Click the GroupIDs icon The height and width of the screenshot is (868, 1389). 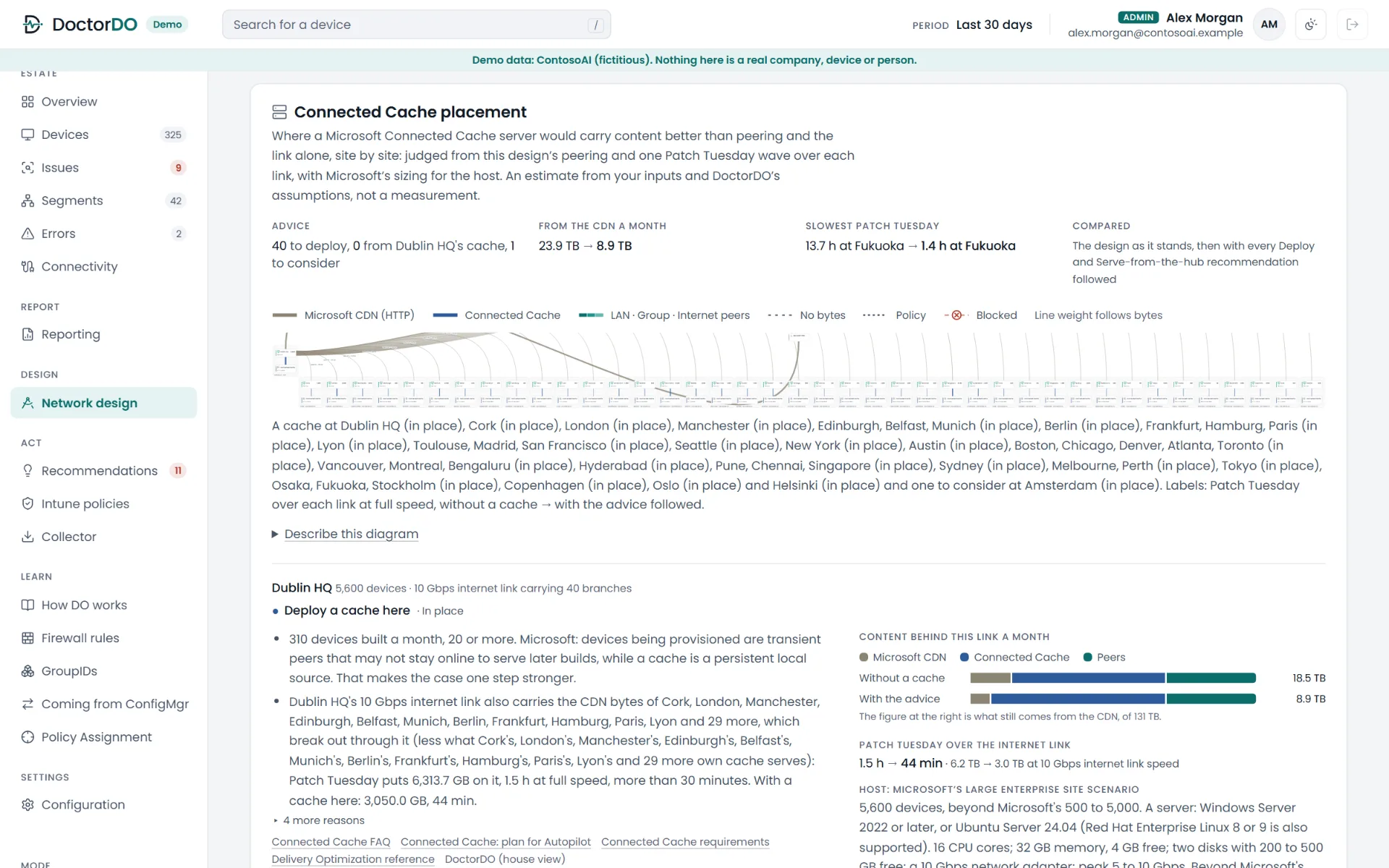[27, 671]
